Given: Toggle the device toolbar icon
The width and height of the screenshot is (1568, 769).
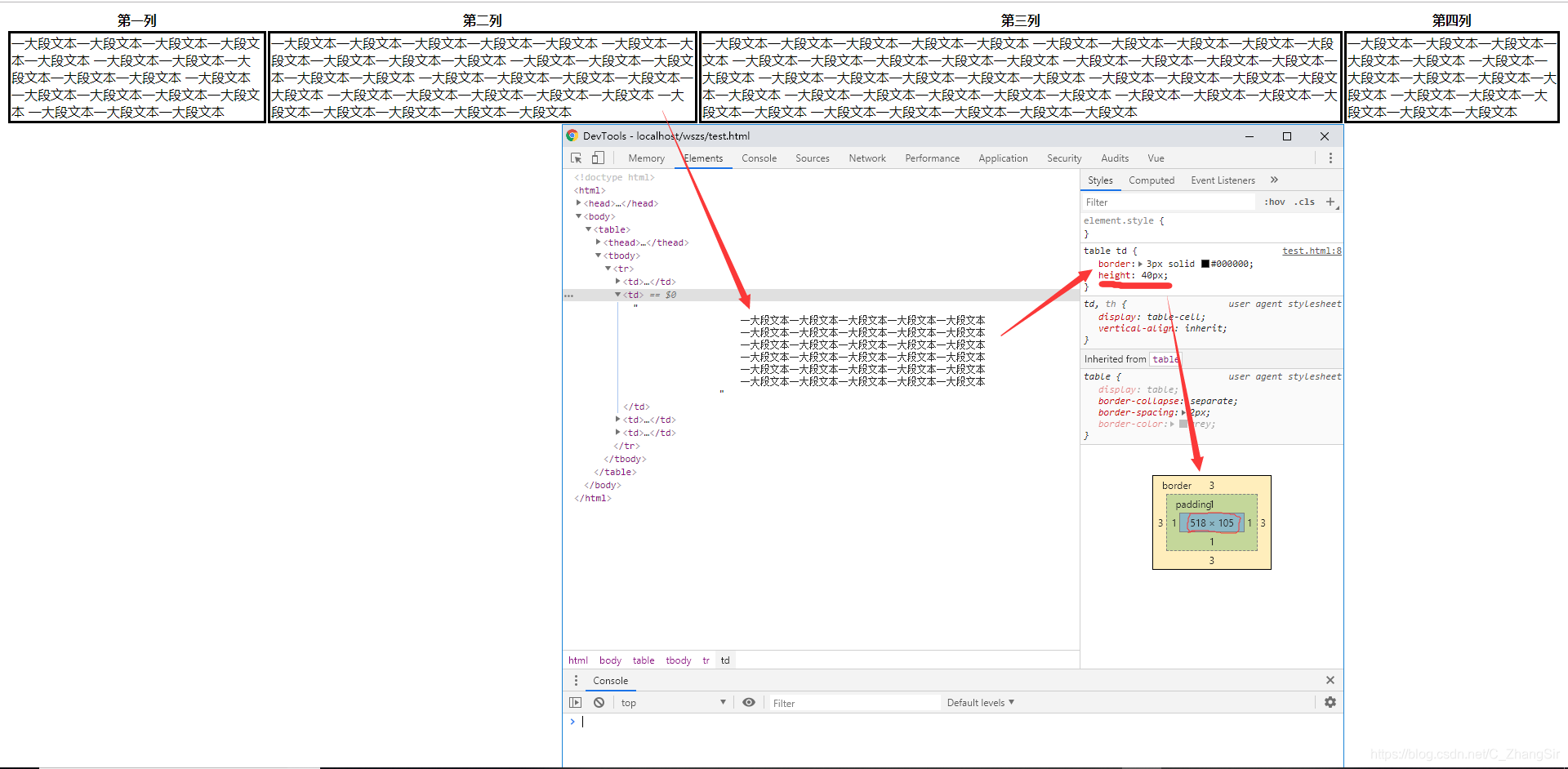Looking at the screenshot, I should click(598, 158).
